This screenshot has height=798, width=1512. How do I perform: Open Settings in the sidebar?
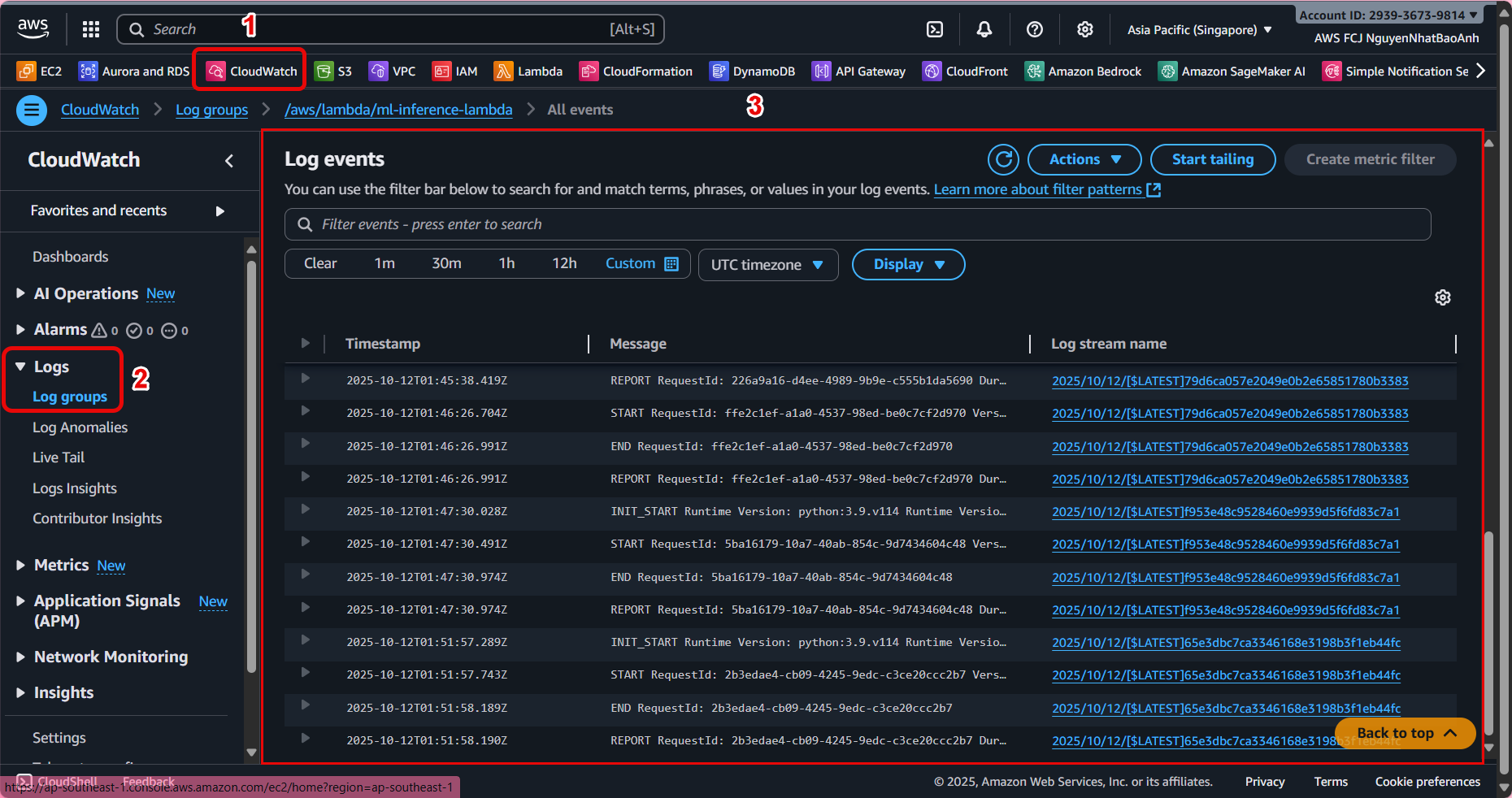coord(59,738)
